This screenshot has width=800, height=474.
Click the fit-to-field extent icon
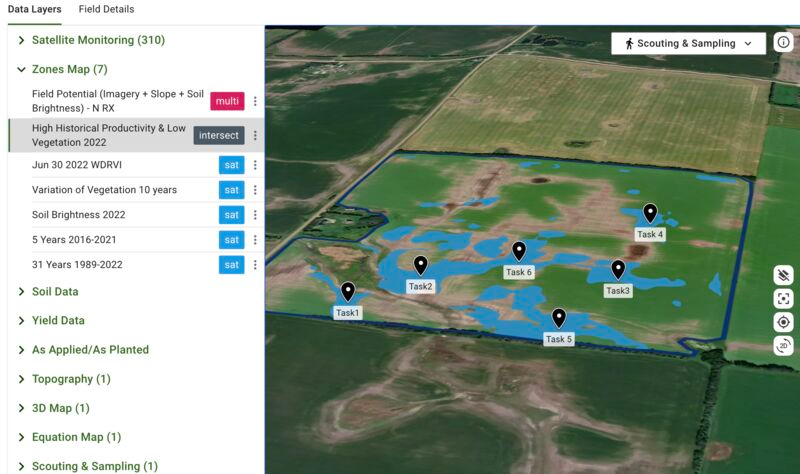click(x=783, y=299)
